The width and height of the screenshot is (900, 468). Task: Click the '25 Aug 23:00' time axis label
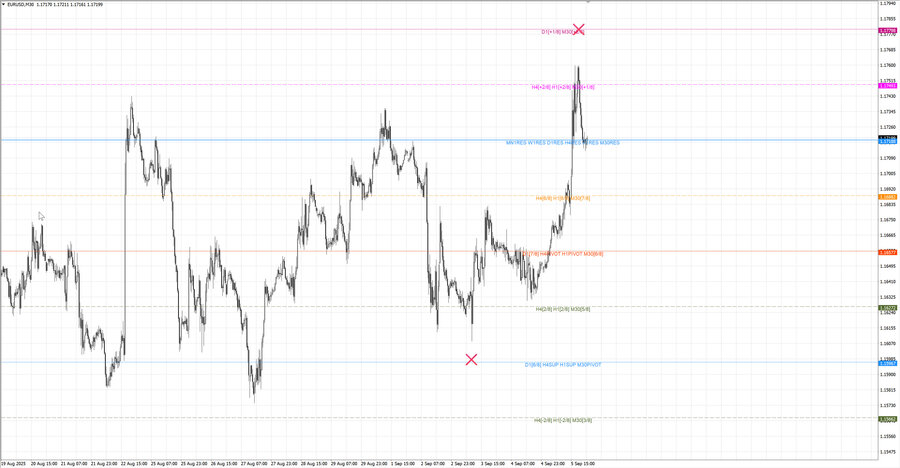[194, 463]
